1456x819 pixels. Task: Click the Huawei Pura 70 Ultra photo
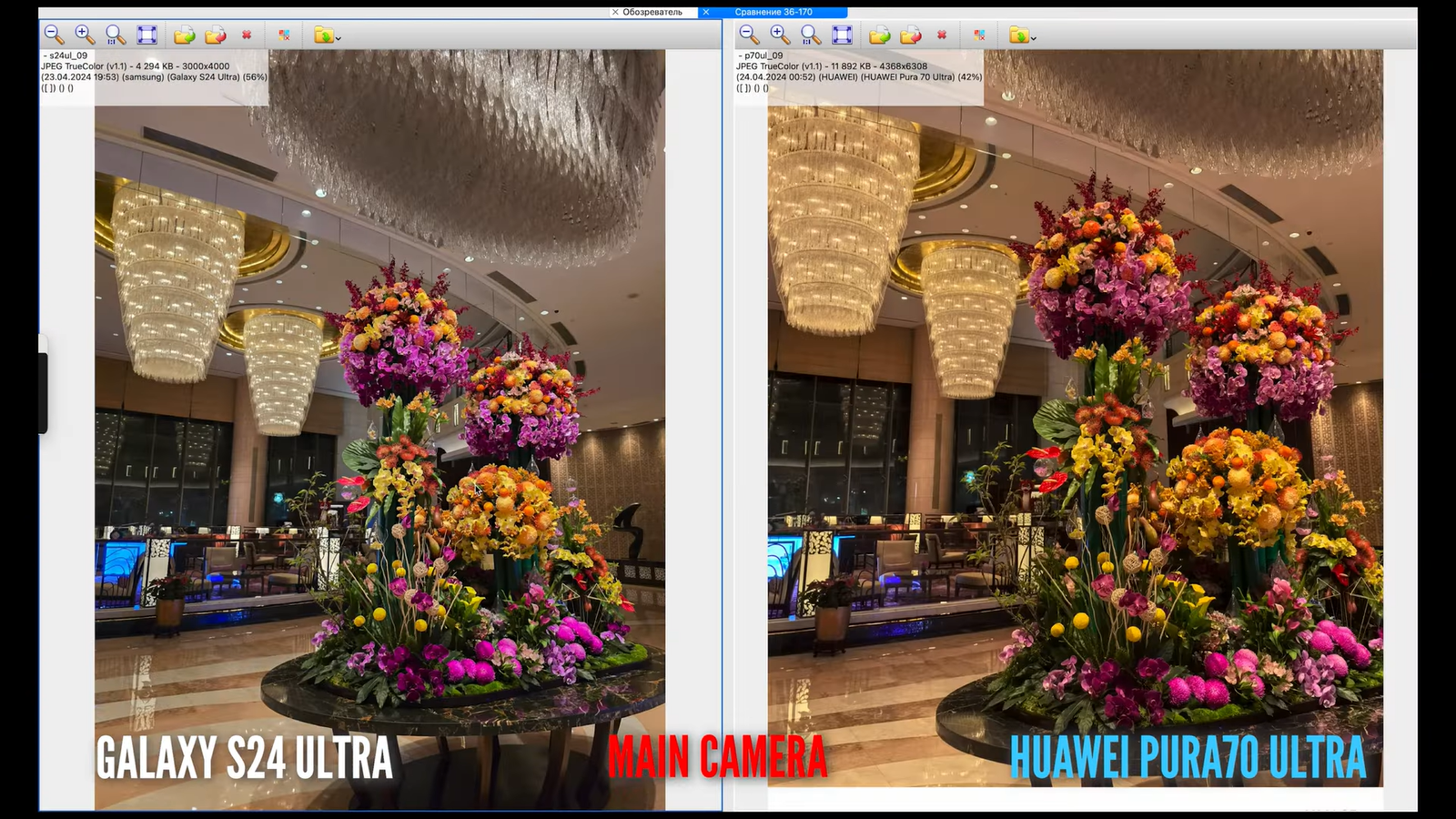pos(1076,419)
